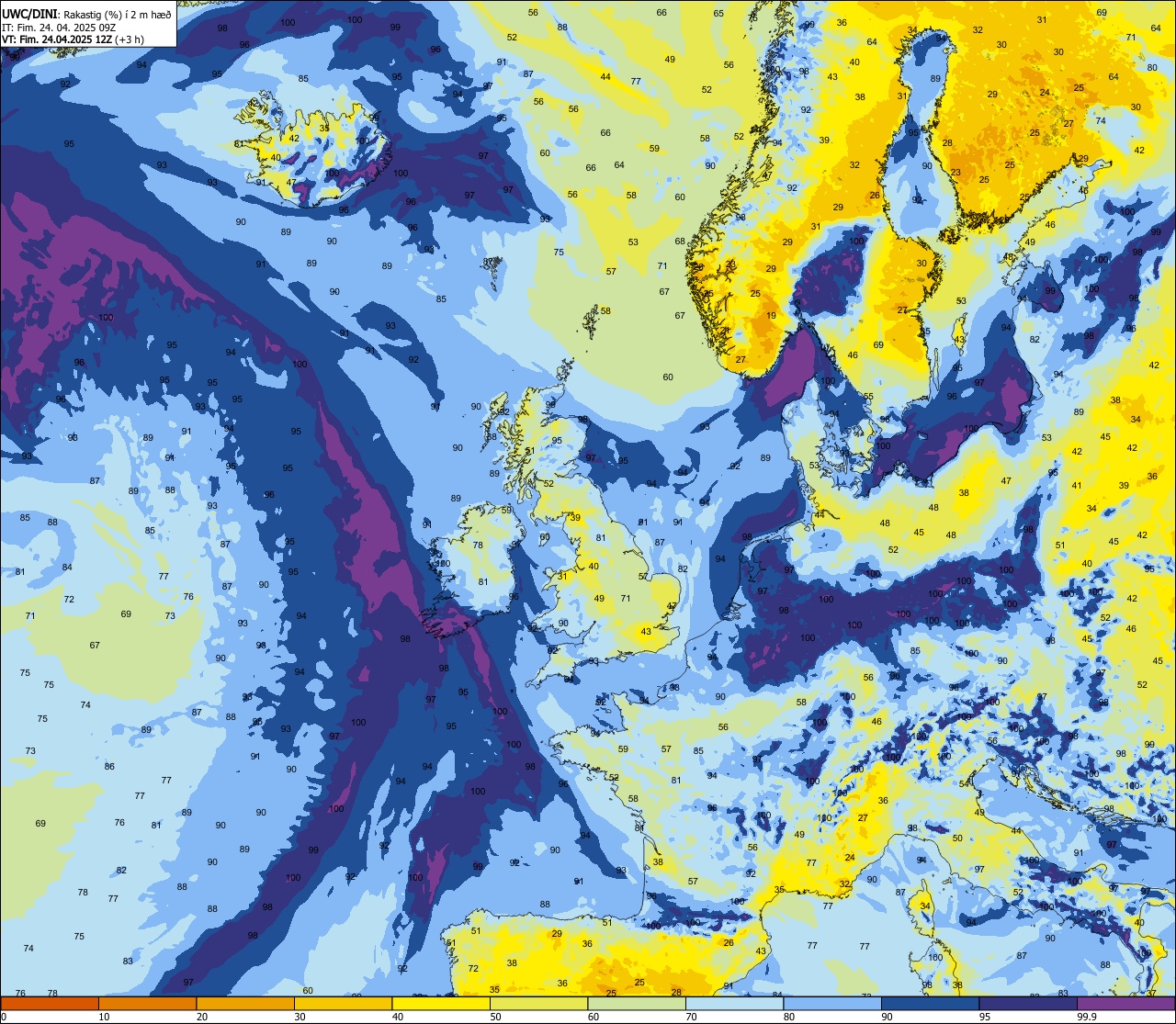Select the 80–90 blue legend swatch
Image resolution: width=1176 pixels, height=1024 pixels.
click(x=832, y=1003)
